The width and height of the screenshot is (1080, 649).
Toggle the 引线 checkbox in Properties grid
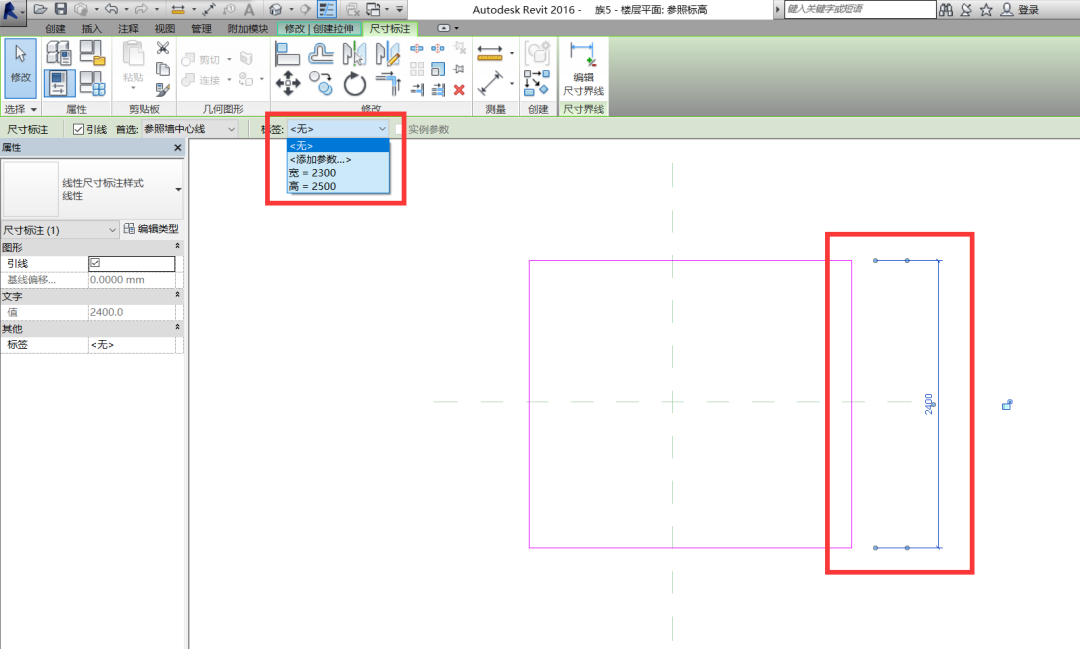coord(95,263)
